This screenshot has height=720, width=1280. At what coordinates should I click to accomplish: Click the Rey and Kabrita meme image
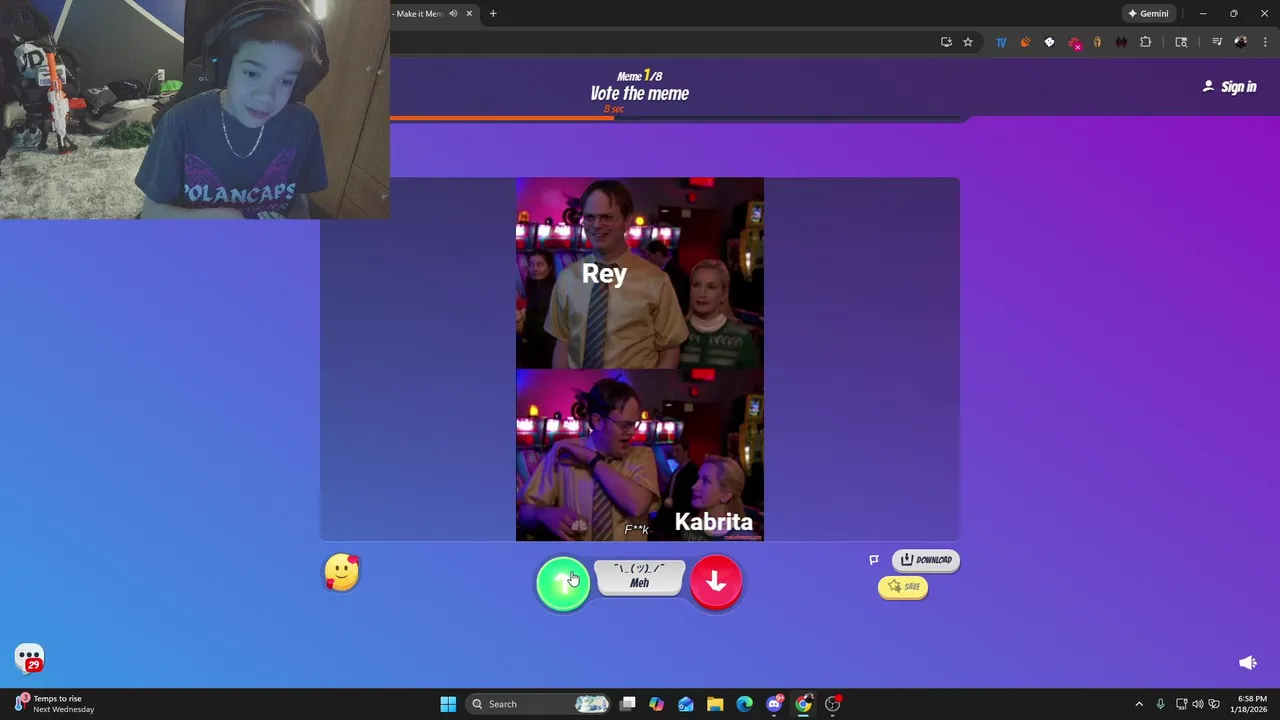click(640, 359)
